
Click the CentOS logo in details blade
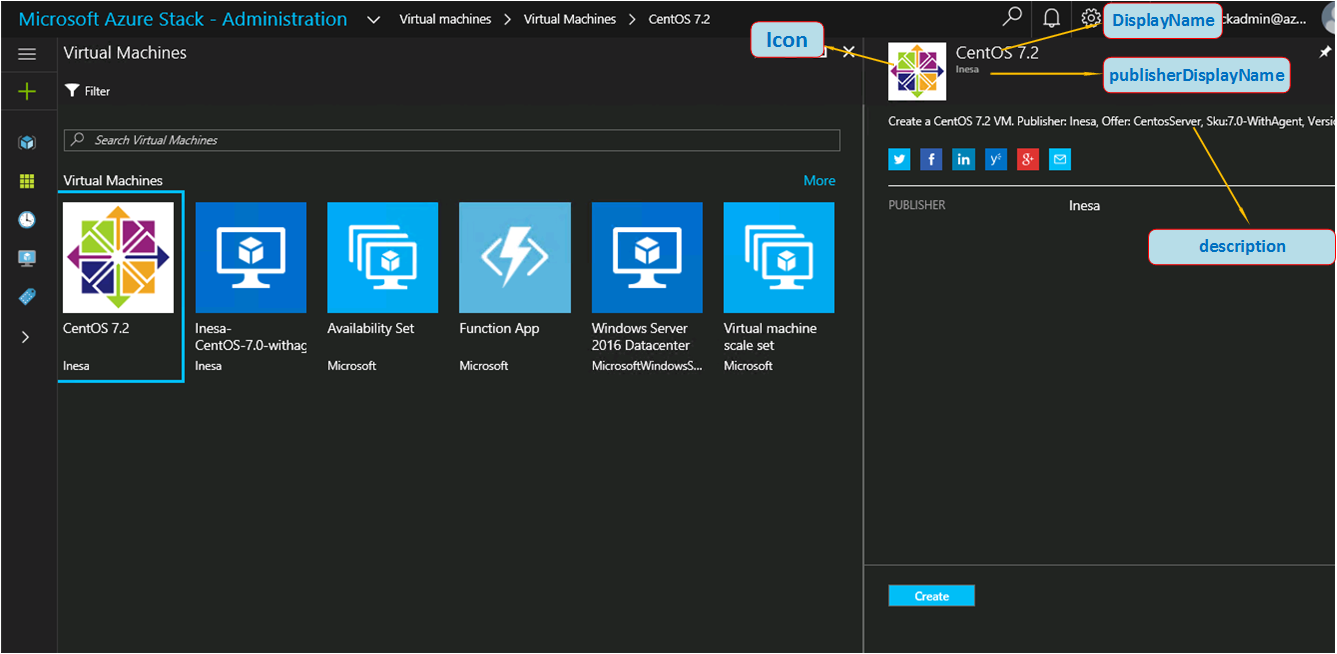917,71
